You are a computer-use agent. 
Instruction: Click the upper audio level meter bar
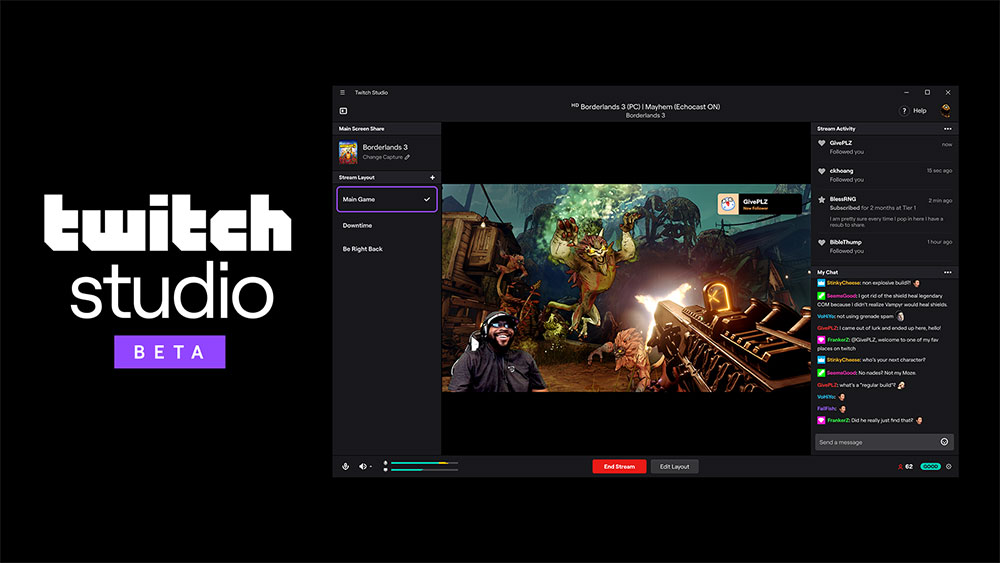[424, 463]
